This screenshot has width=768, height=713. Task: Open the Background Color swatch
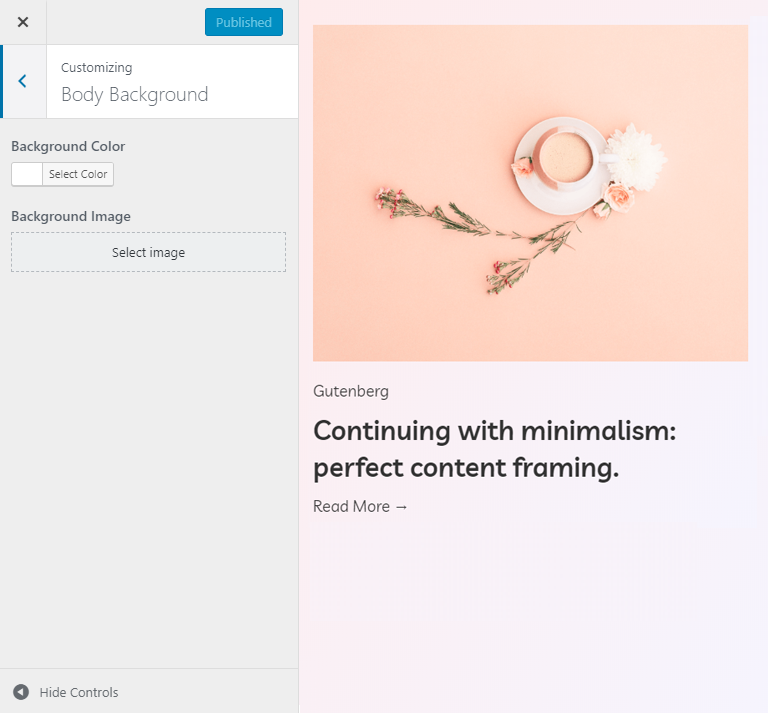tap(27, 174)
